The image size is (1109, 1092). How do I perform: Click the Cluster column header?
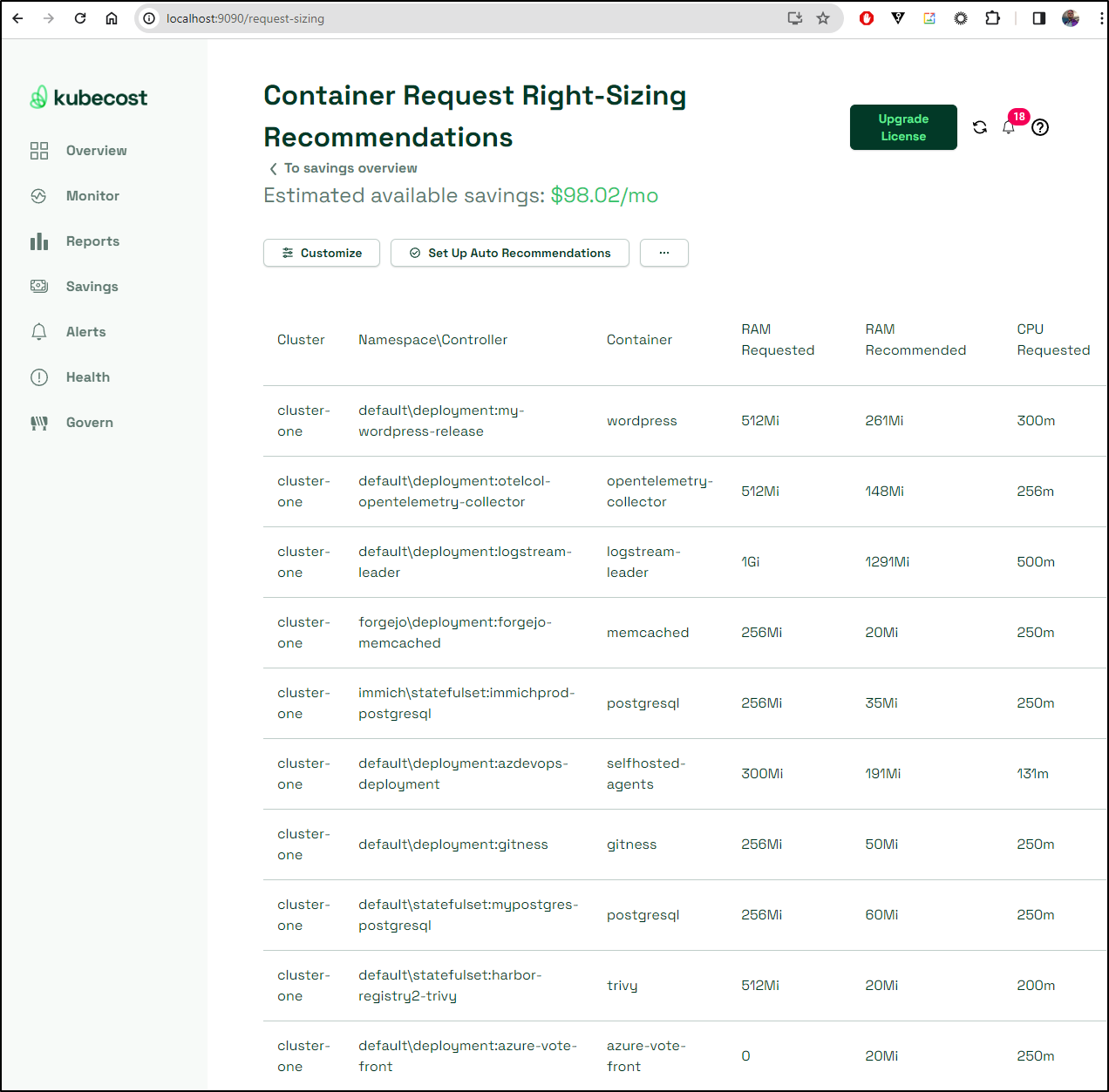[x=301, y=340]
